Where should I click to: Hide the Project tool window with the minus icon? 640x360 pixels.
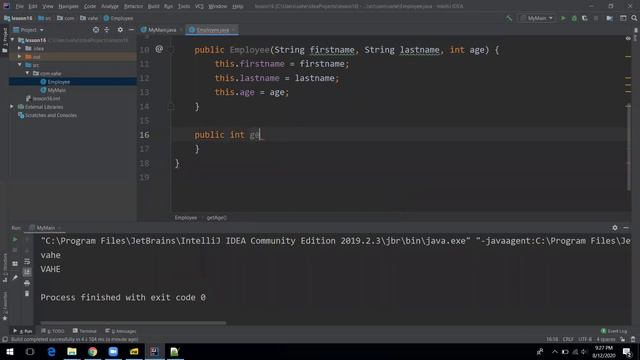pos(131,30)
